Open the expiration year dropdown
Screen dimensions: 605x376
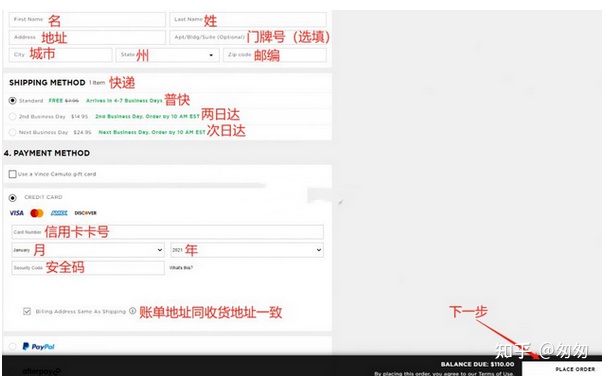point(247,250)
